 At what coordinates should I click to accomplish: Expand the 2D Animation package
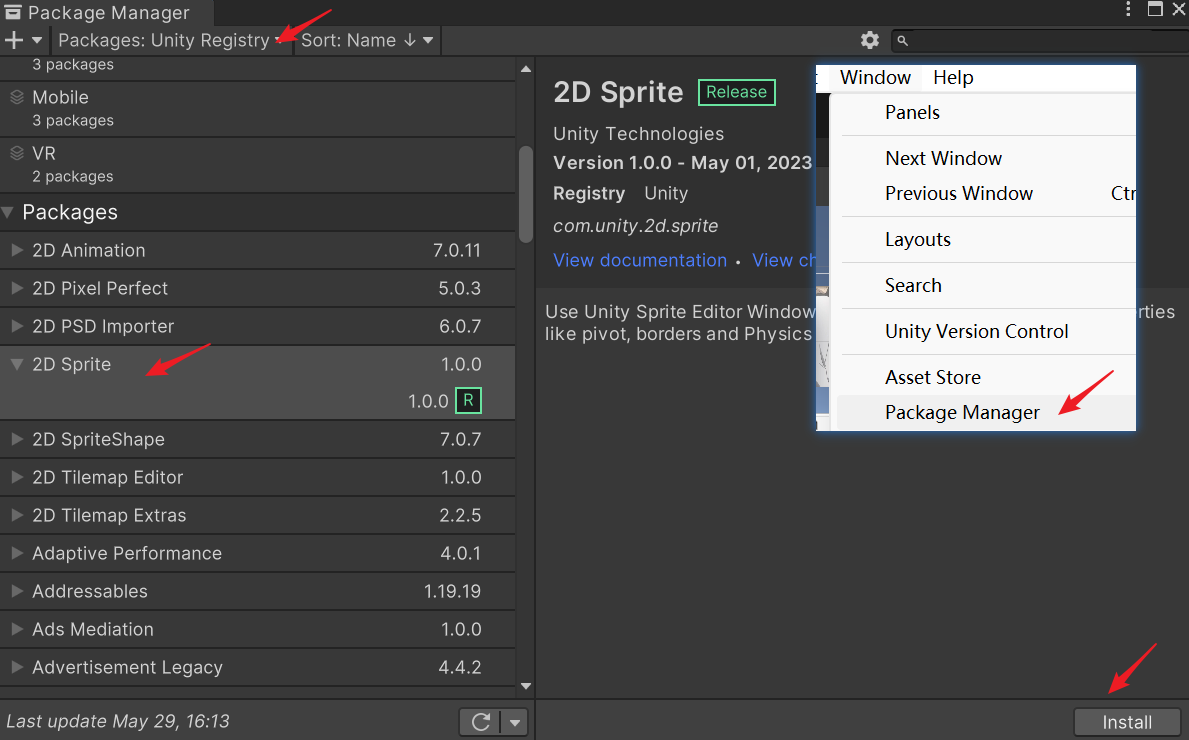pyautogui.click(x=17, y=250)
